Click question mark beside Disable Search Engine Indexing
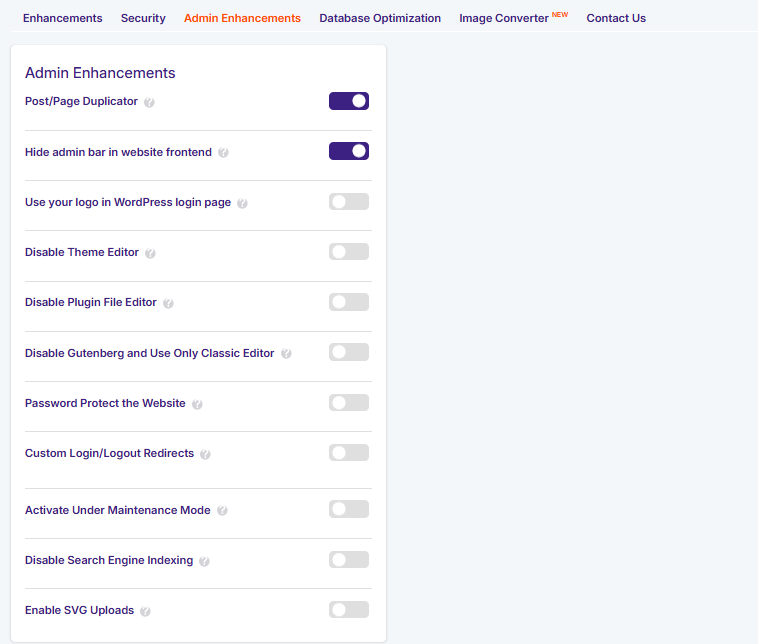This screenshot has width=758, height=644. point(204,561)
